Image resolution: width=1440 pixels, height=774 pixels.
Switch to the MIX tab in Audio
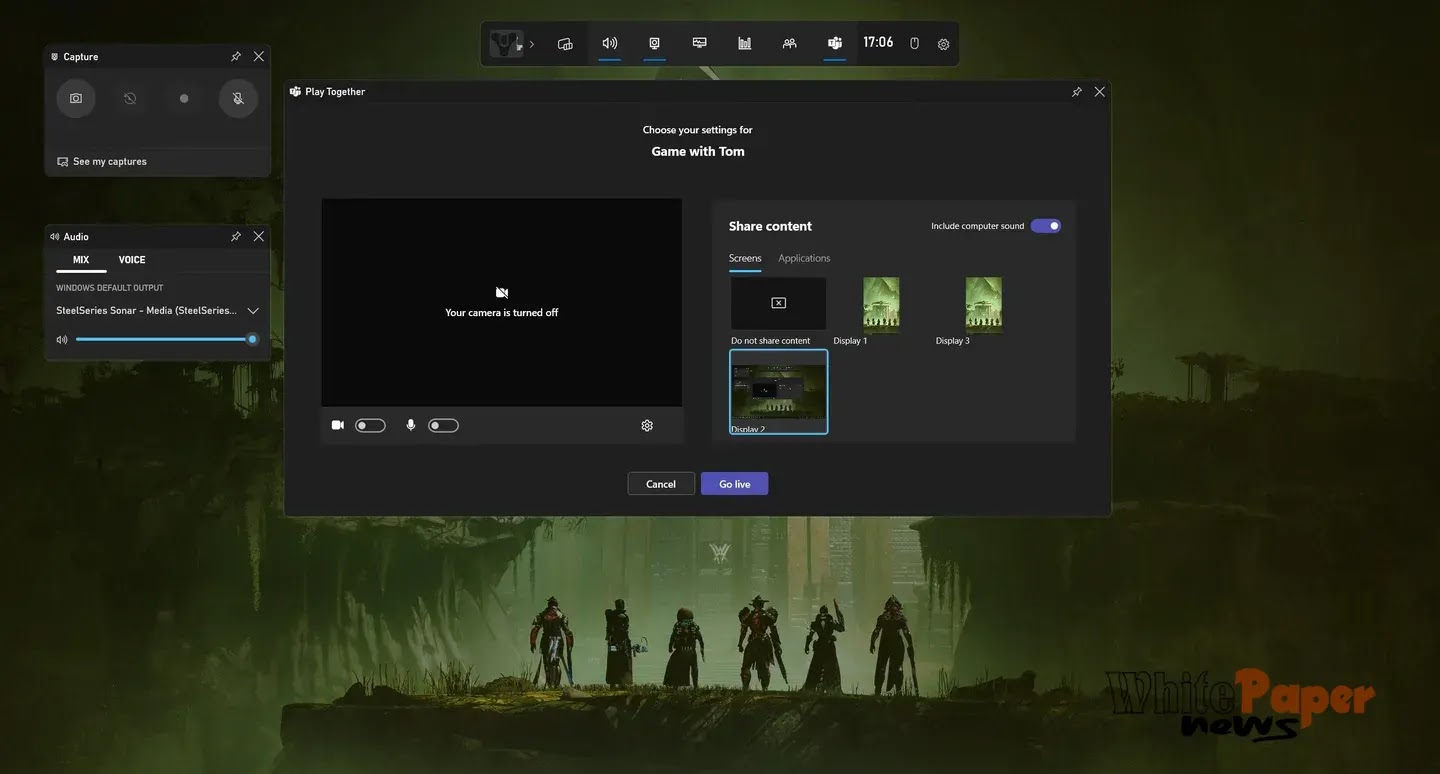pos(81,260)
